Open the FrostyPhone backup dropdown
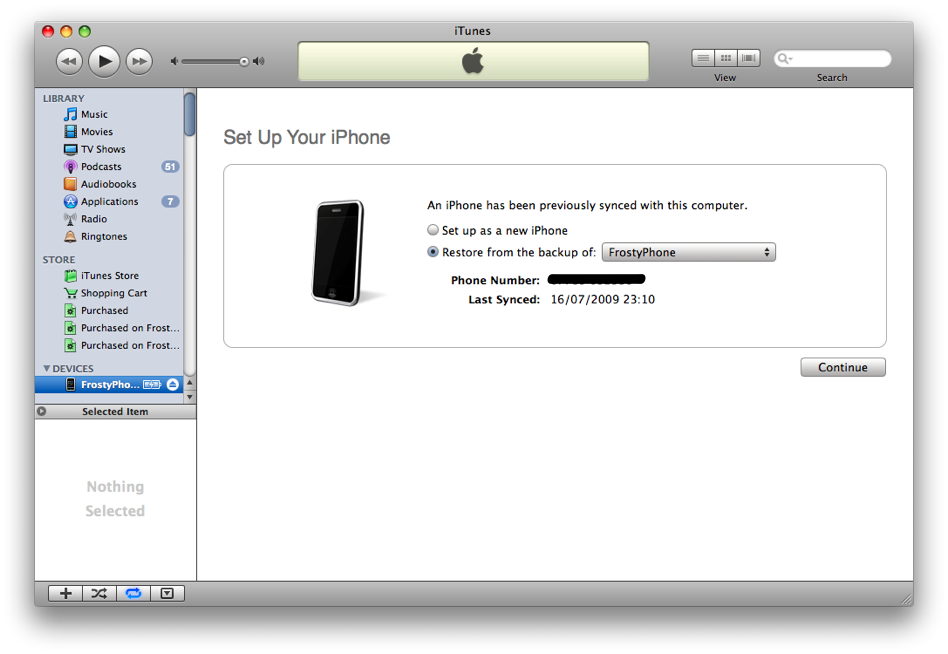This screenshot has width=948, height=654. tap(688, 252)
